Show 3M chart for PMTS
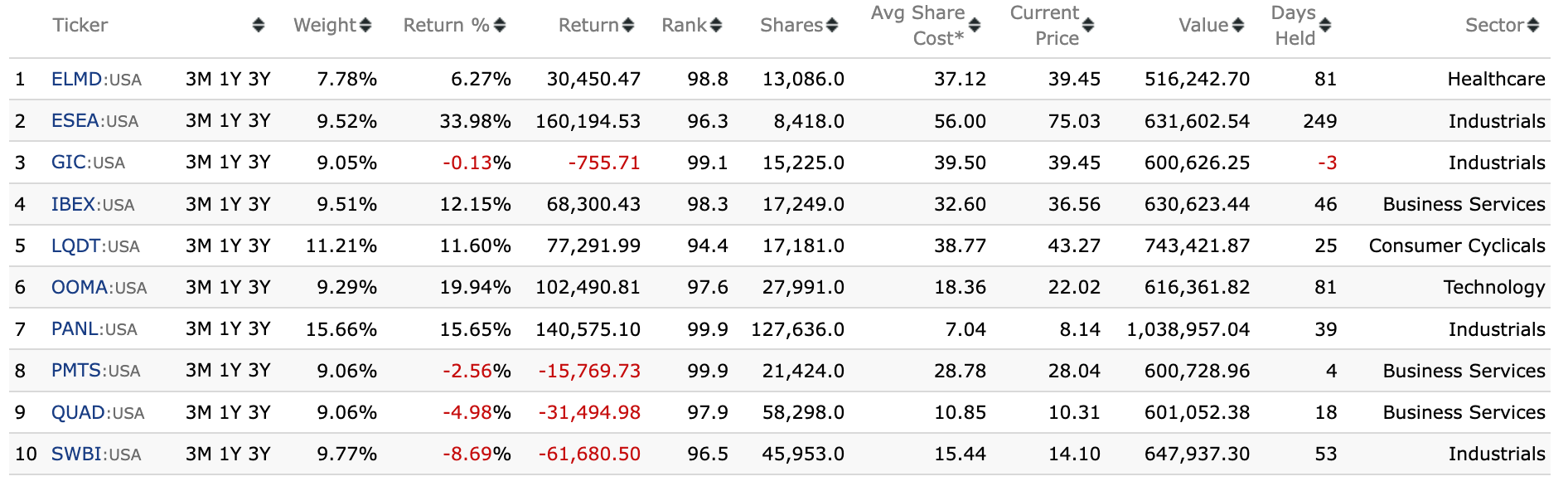The image size is (1568, 491). (x=199, y=371)
